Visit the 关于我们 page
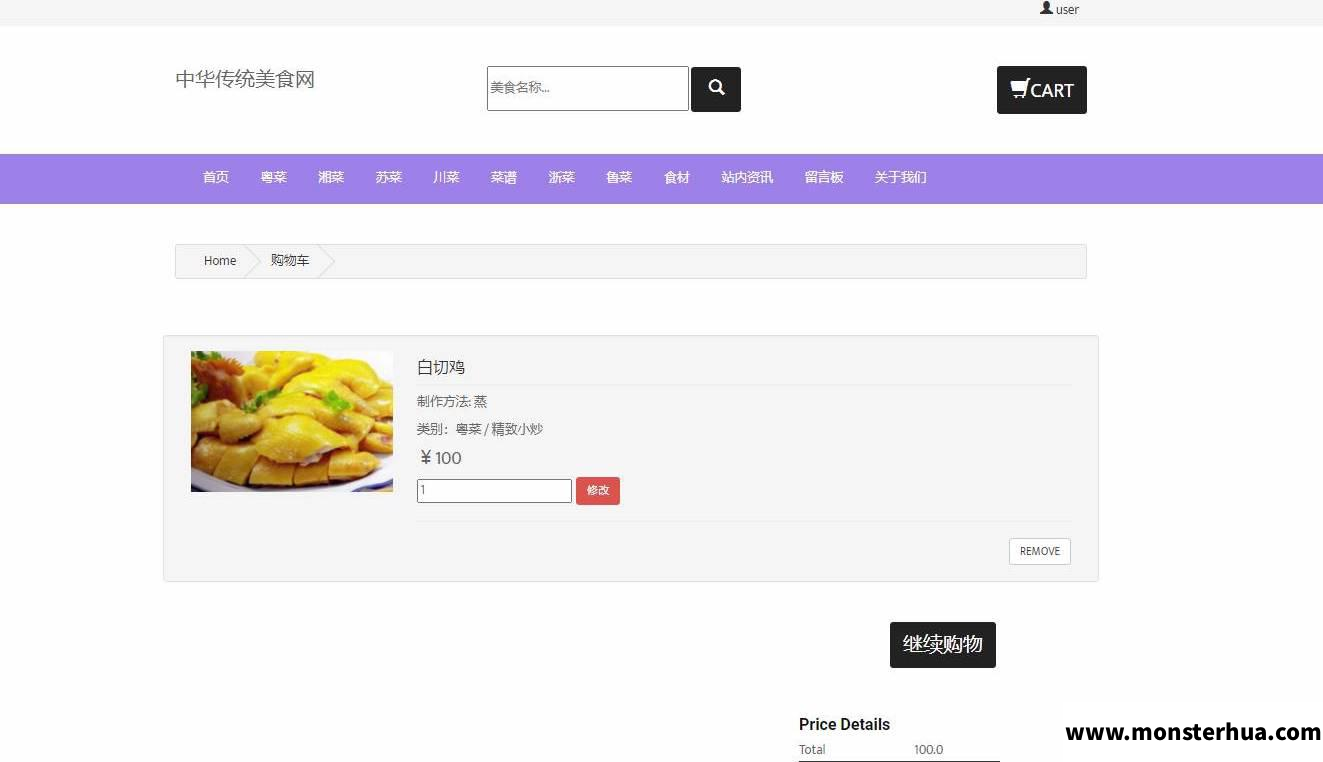The height and width of the screenshot is (762, 1323). (900, 177)
